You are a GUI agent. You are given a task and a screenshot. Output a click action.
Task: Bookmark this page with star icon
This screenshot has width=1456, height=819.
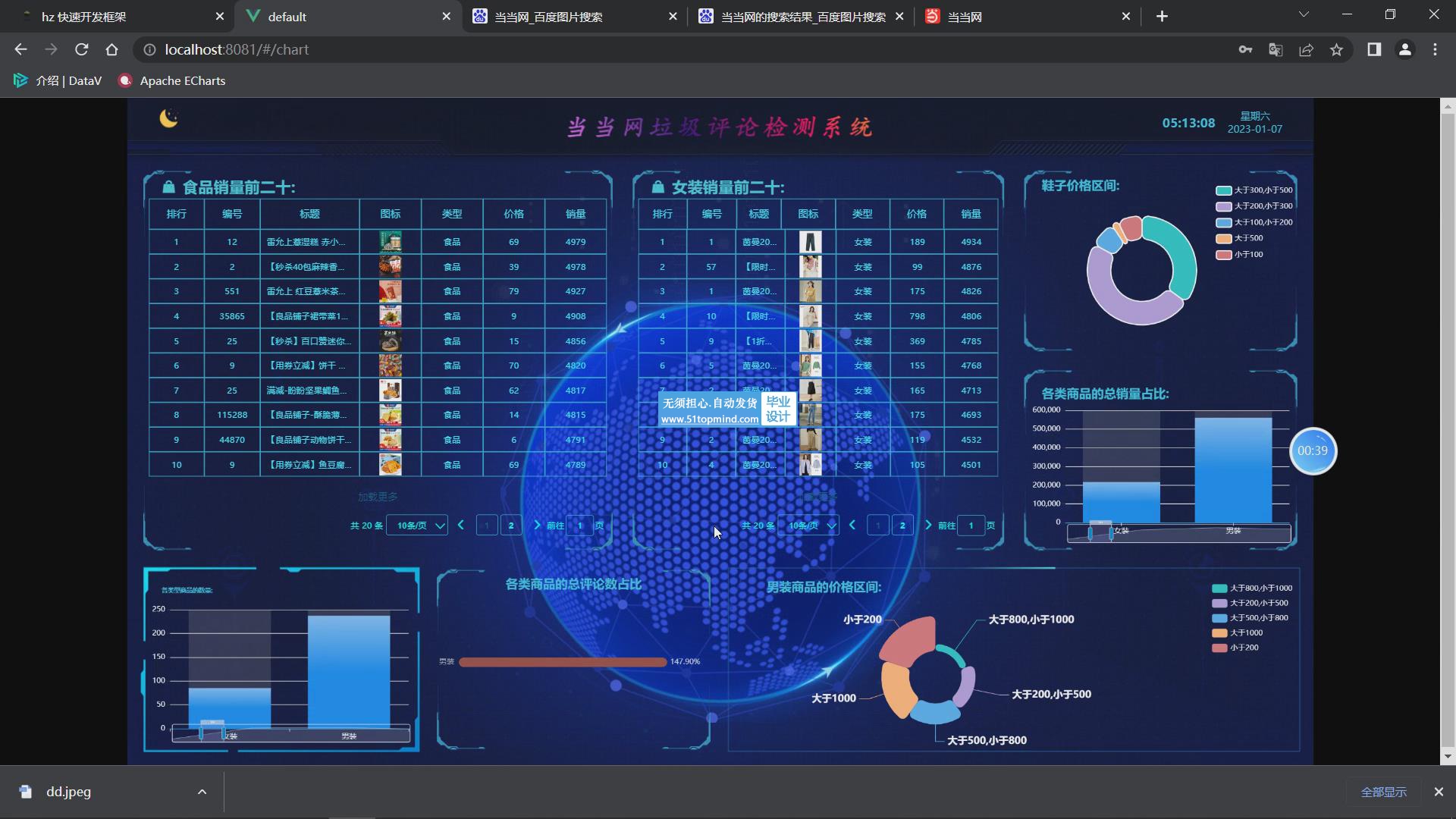point(1336,49)
